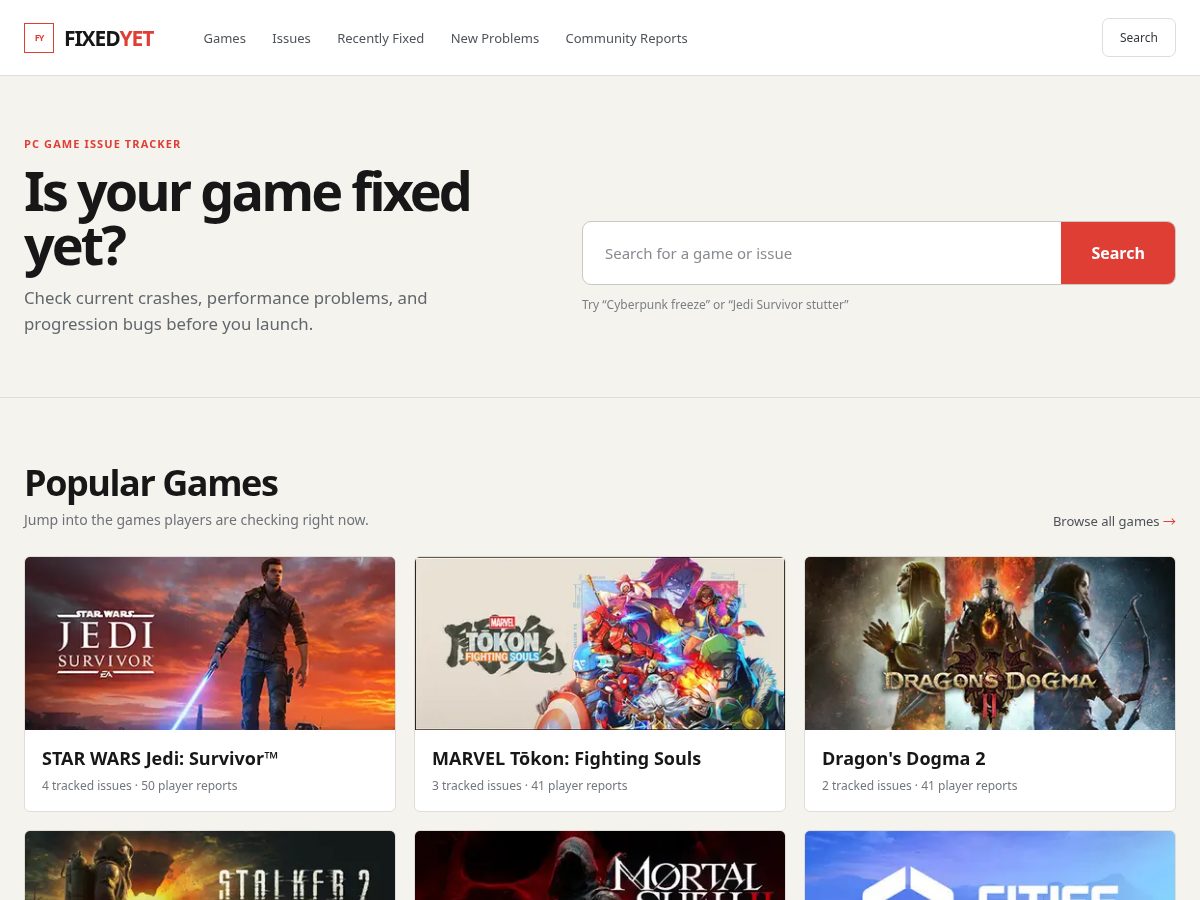Open Community Reports
This screenshot has width=1200, height=900.
(626, 38)
